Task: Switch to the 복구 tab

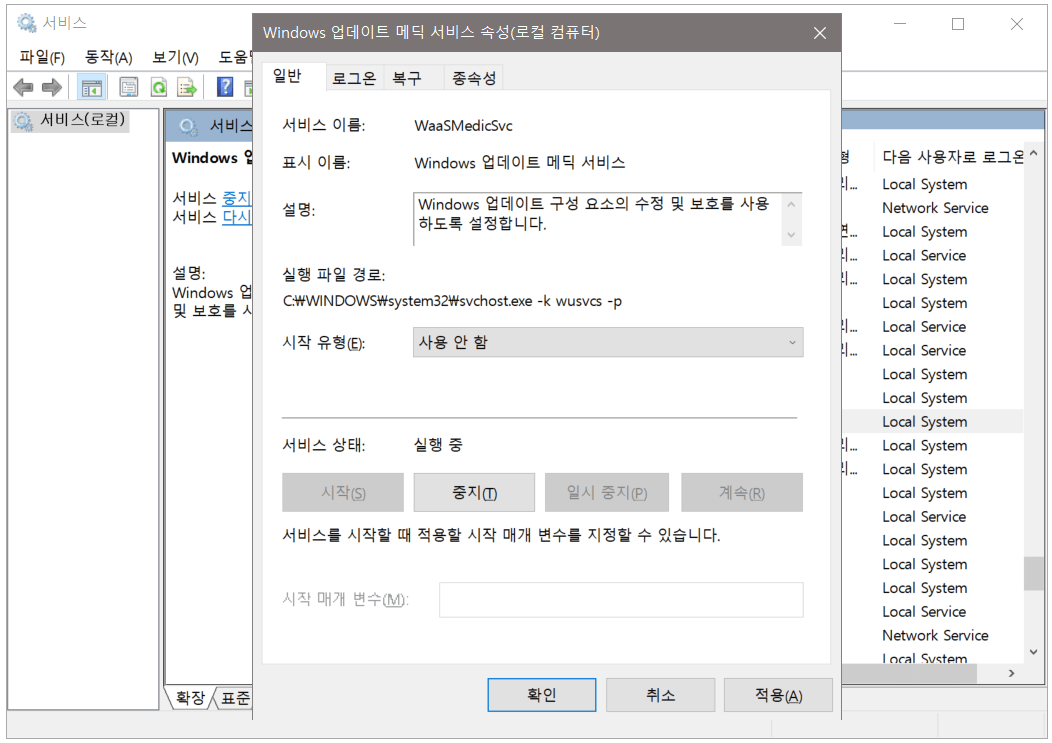Action: (x=407, y=78)
